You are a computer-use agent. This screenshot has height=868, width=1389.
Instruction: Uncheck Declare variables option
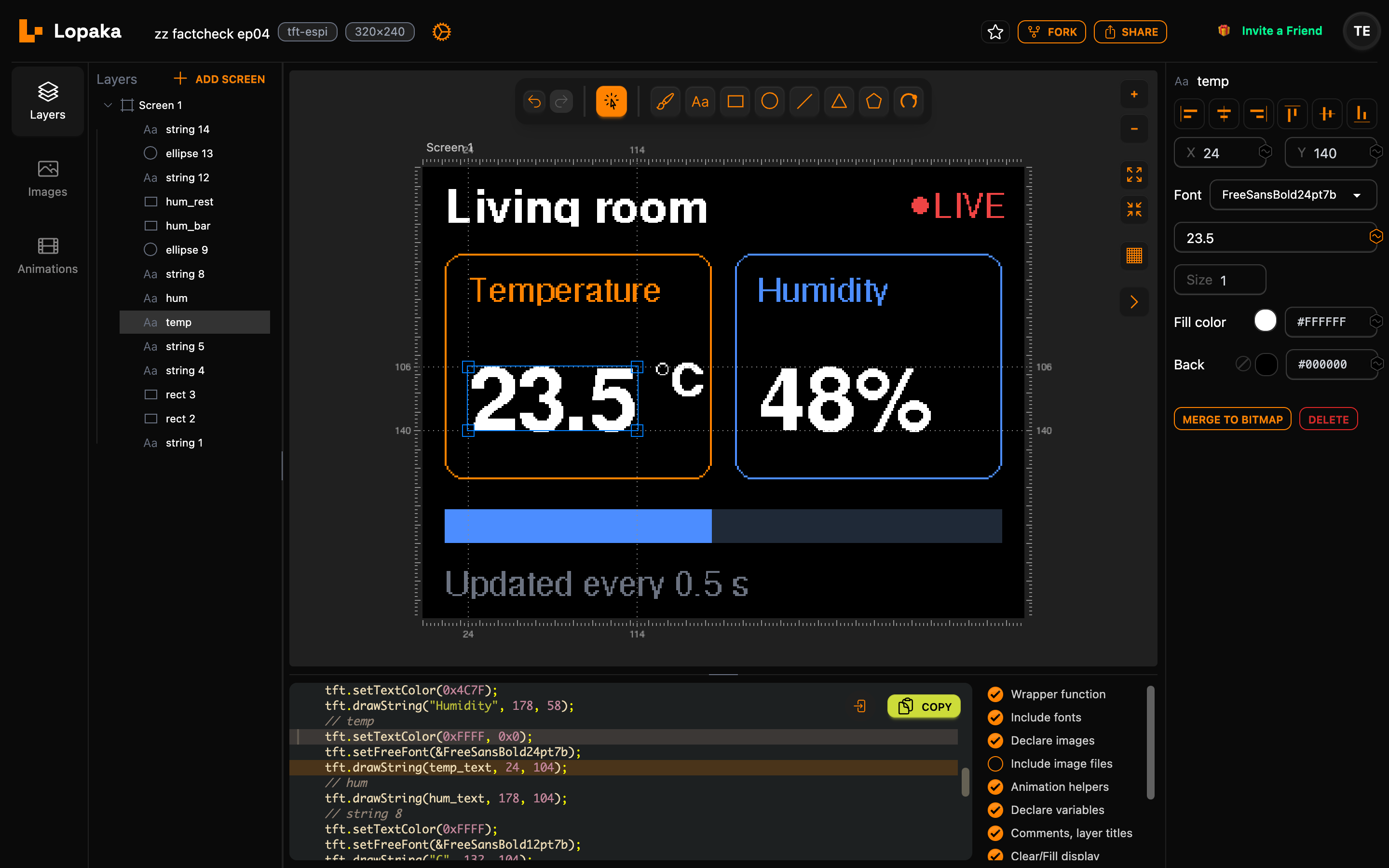995,810
